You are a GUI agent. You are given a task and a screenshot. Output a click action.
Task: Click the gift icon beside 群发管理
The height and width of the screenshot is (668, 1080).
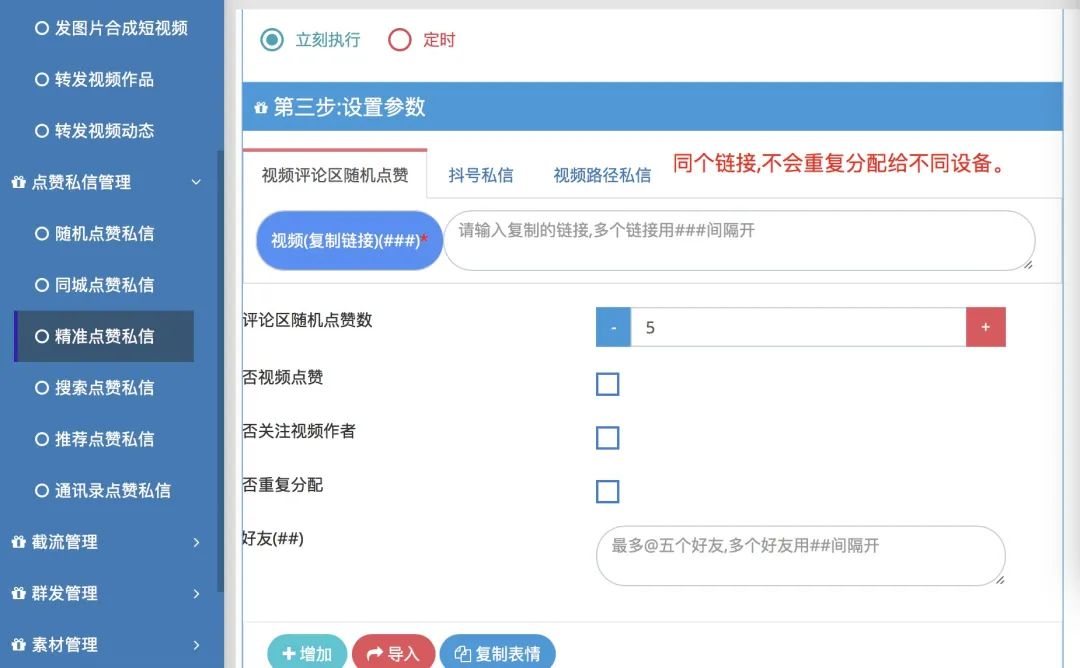click(x=19, y=594)
